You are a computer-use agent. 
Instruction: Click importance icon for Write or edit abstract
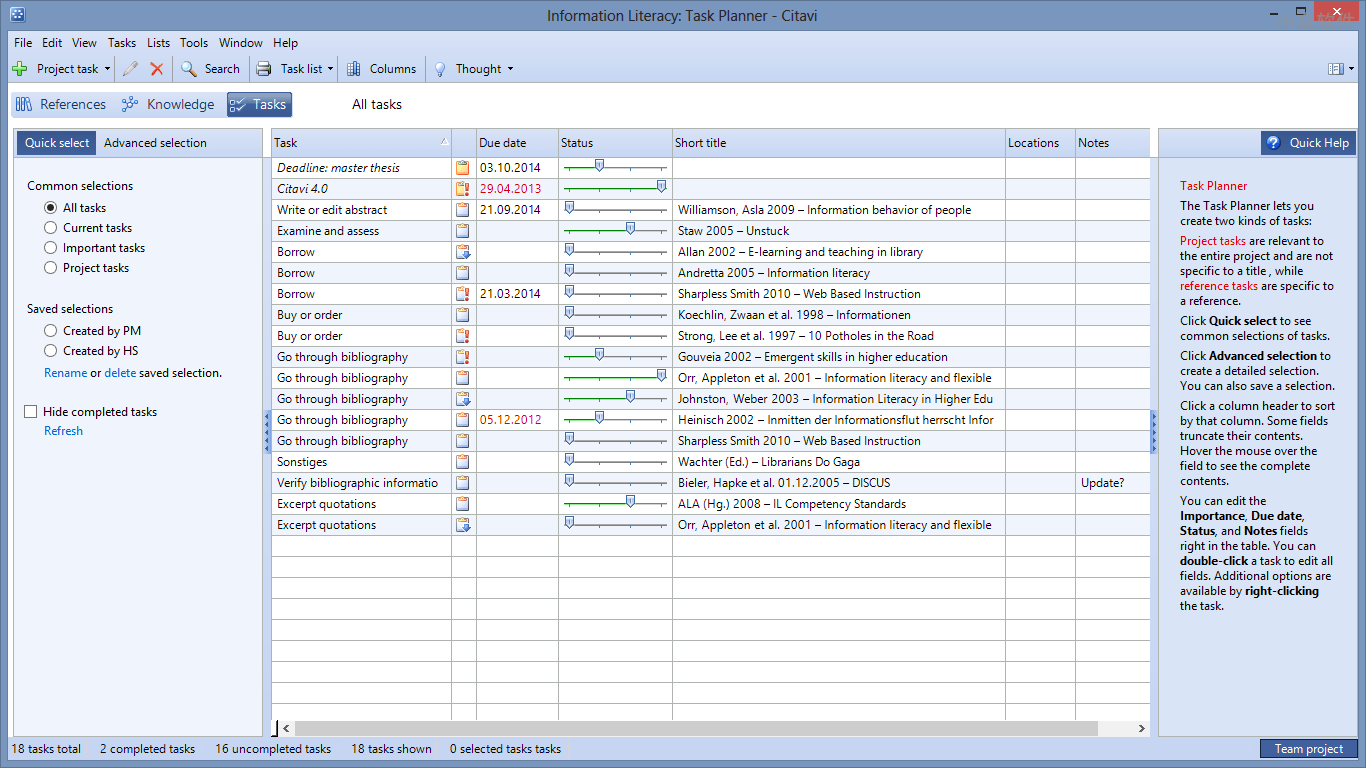(463, 210)
